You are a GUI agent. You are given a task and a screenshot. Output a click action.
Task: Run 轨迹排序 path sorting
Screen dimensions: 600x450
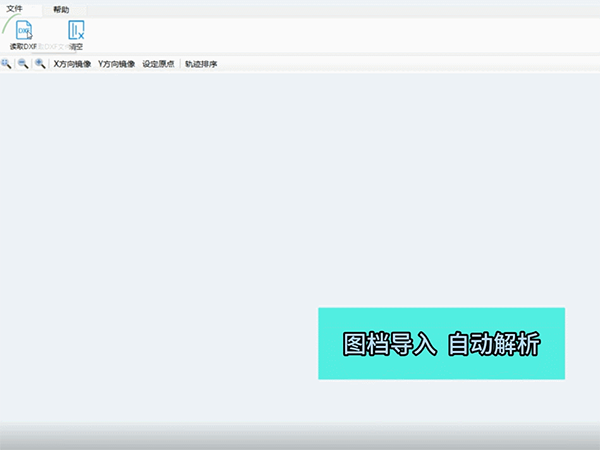click(x=201, y=64)
